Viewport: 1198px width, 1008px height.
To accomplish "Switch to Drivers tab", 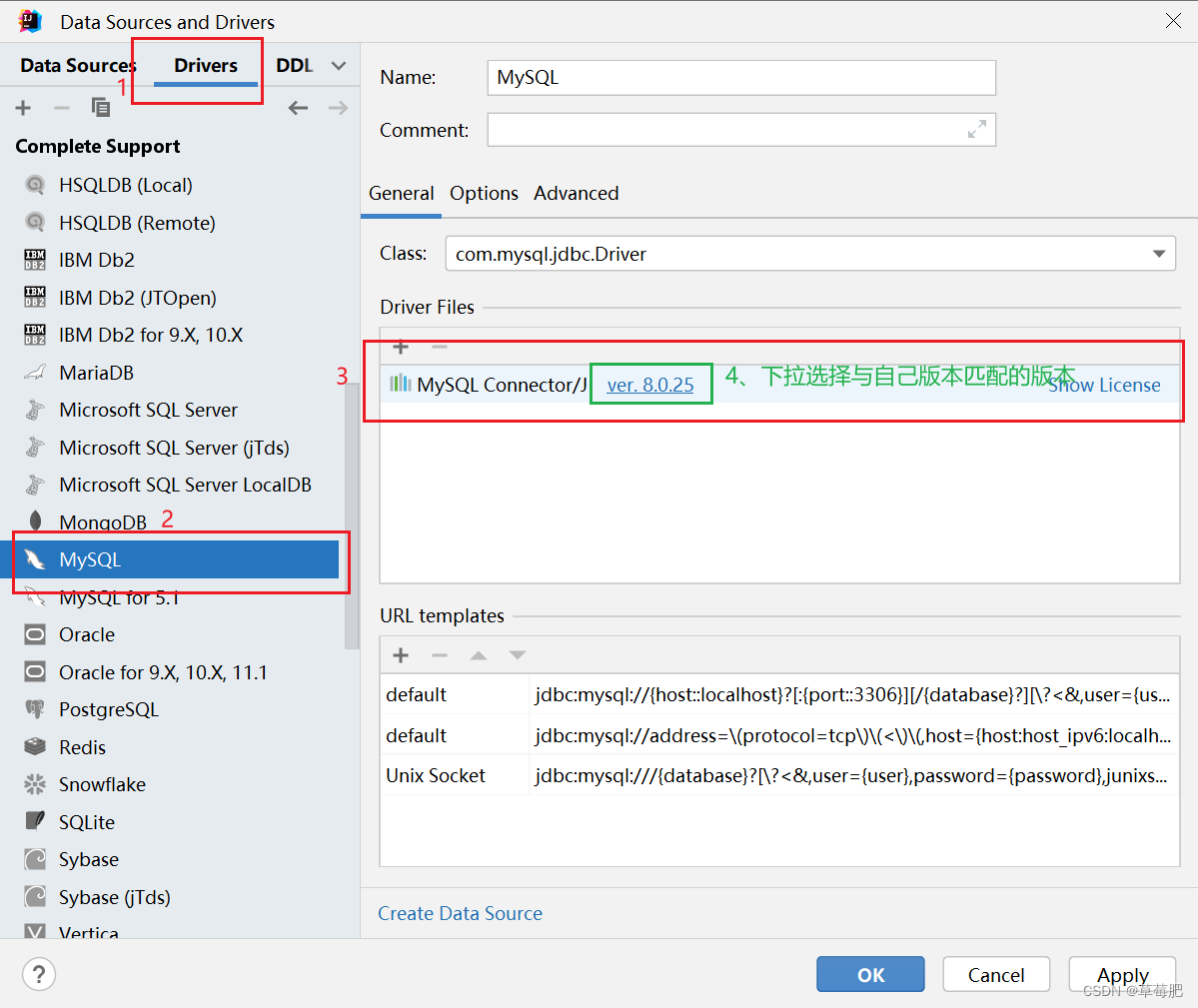I will [206, 66].
